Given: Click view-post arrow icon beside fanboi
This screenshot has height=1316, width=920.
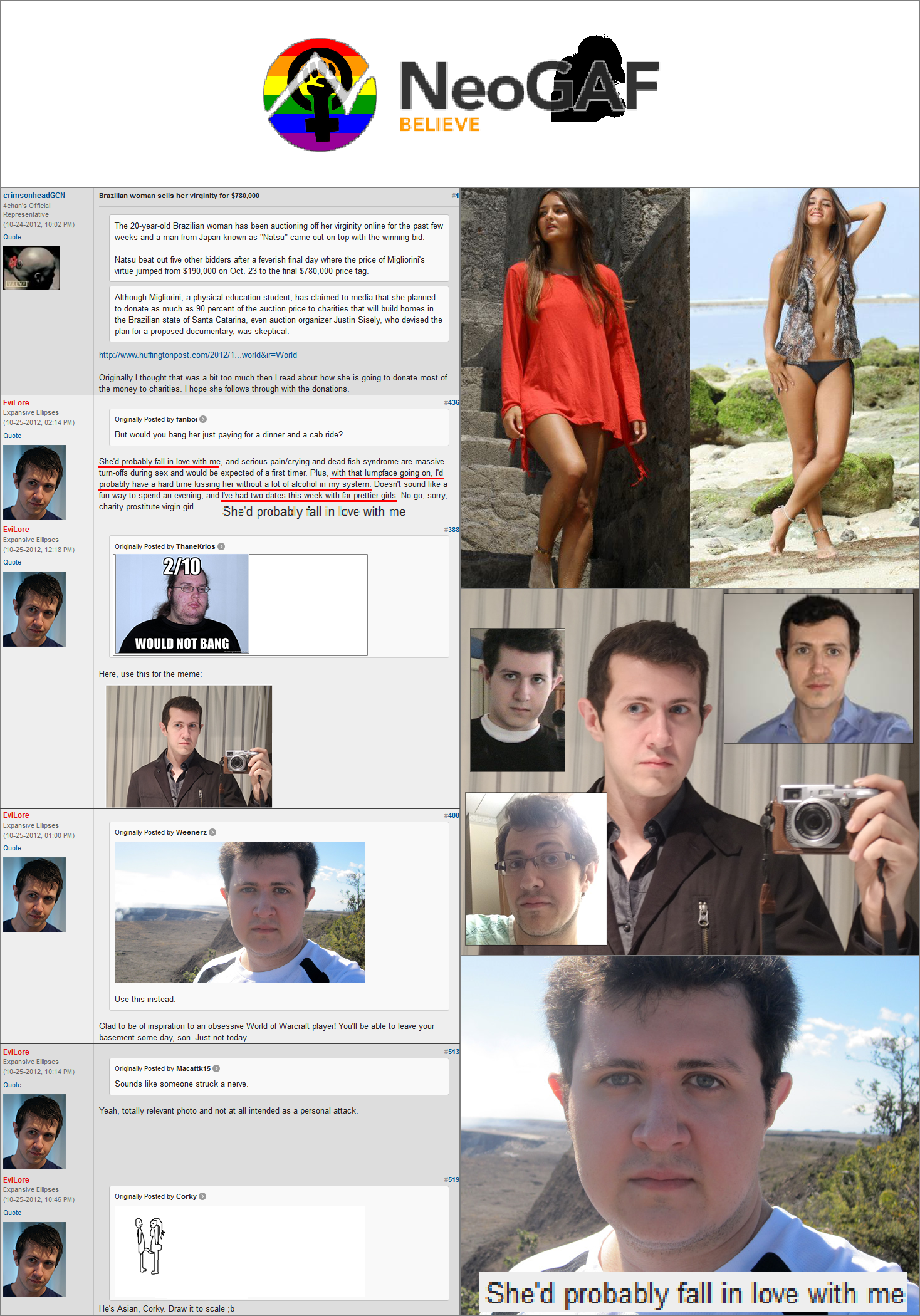Looking at the screenshot, I should (203, 419).
